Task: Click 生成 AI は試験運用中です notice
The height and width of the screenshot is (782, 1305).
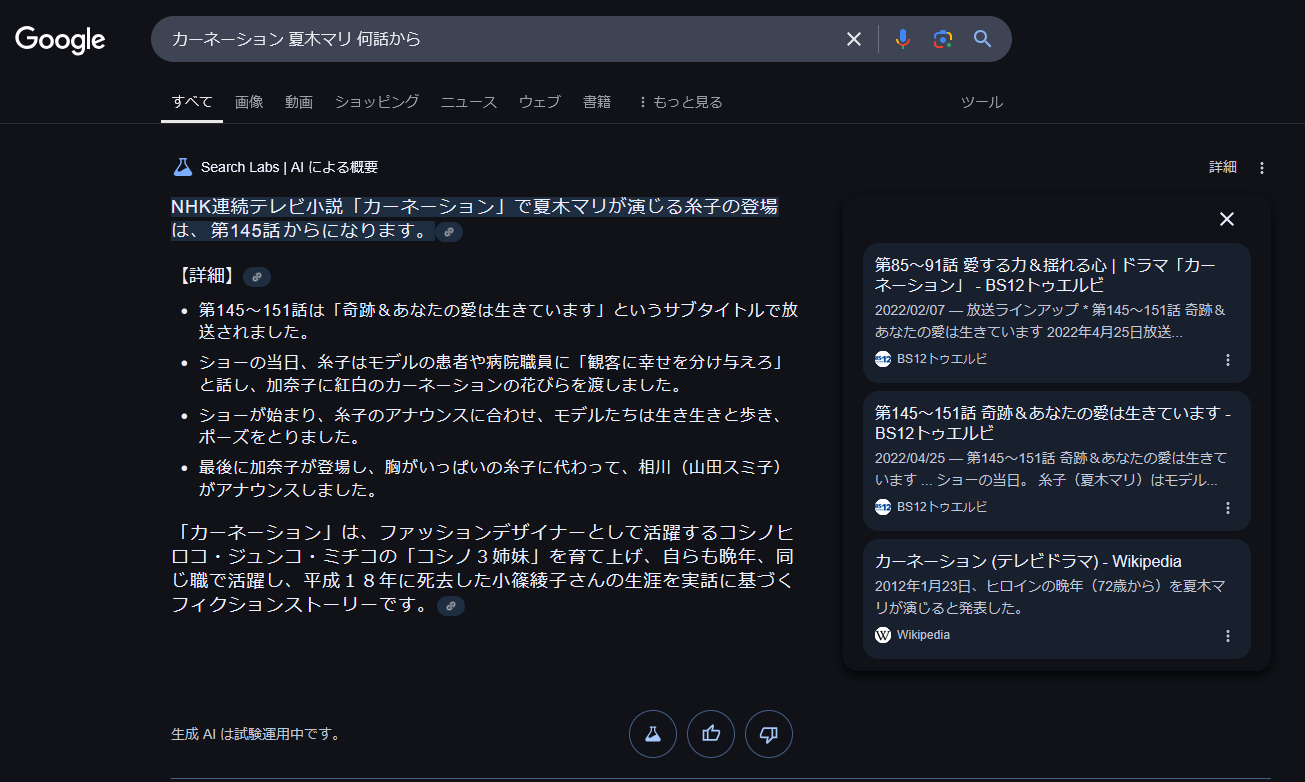Action: 256,734
